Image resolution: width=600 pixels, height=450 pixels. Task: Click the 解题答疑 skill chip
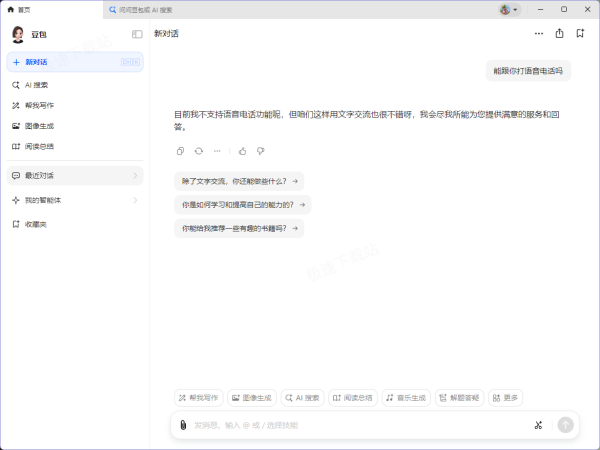[x=459, y=398]
